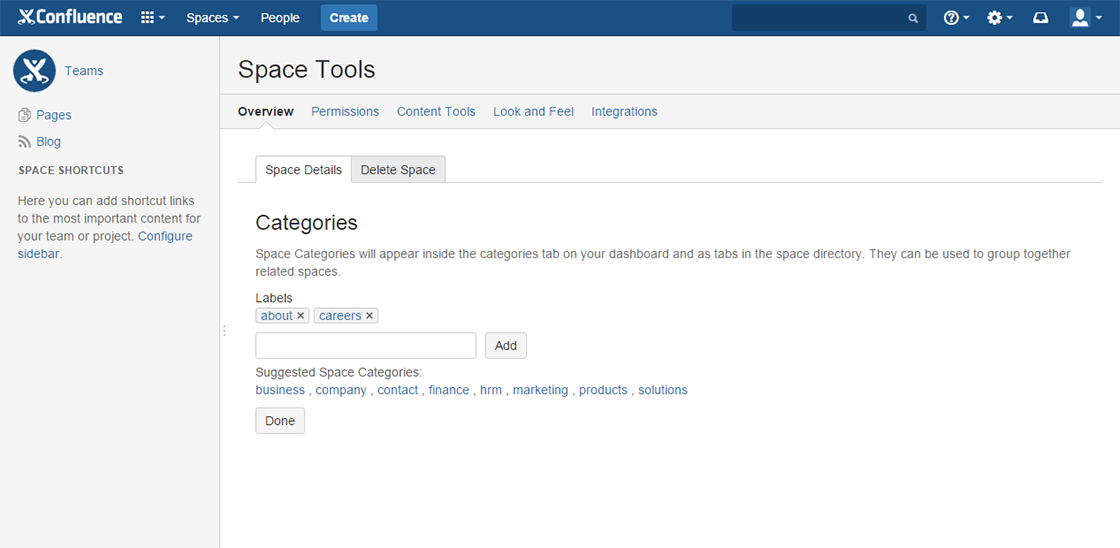Open the Configure sidebar link
1120x548 pixels.
click(x=105, y=244)
